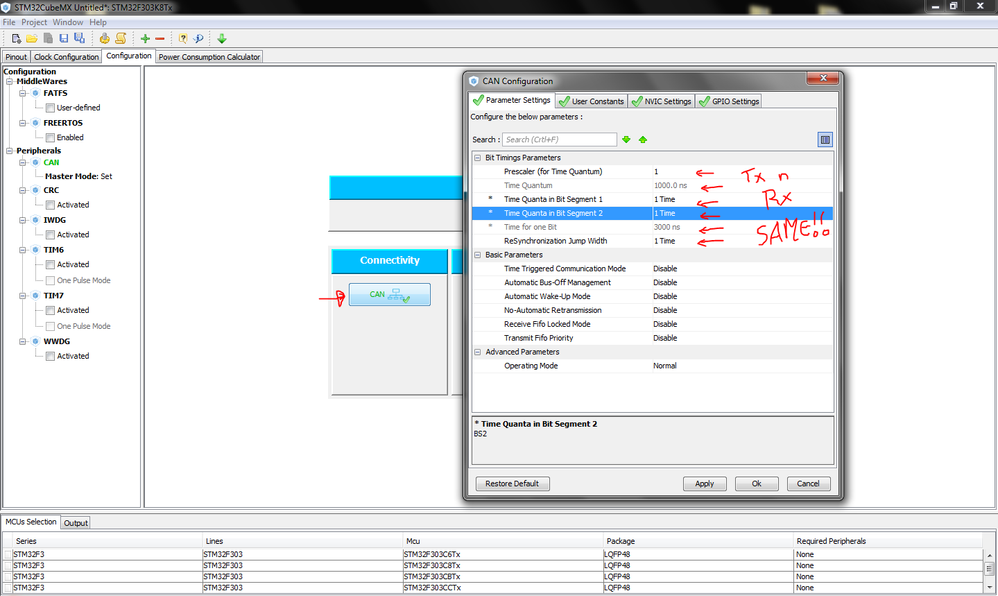Open the Help question-mark icon
The height and width of the screenshot is (596, 998).
[183, 39]
